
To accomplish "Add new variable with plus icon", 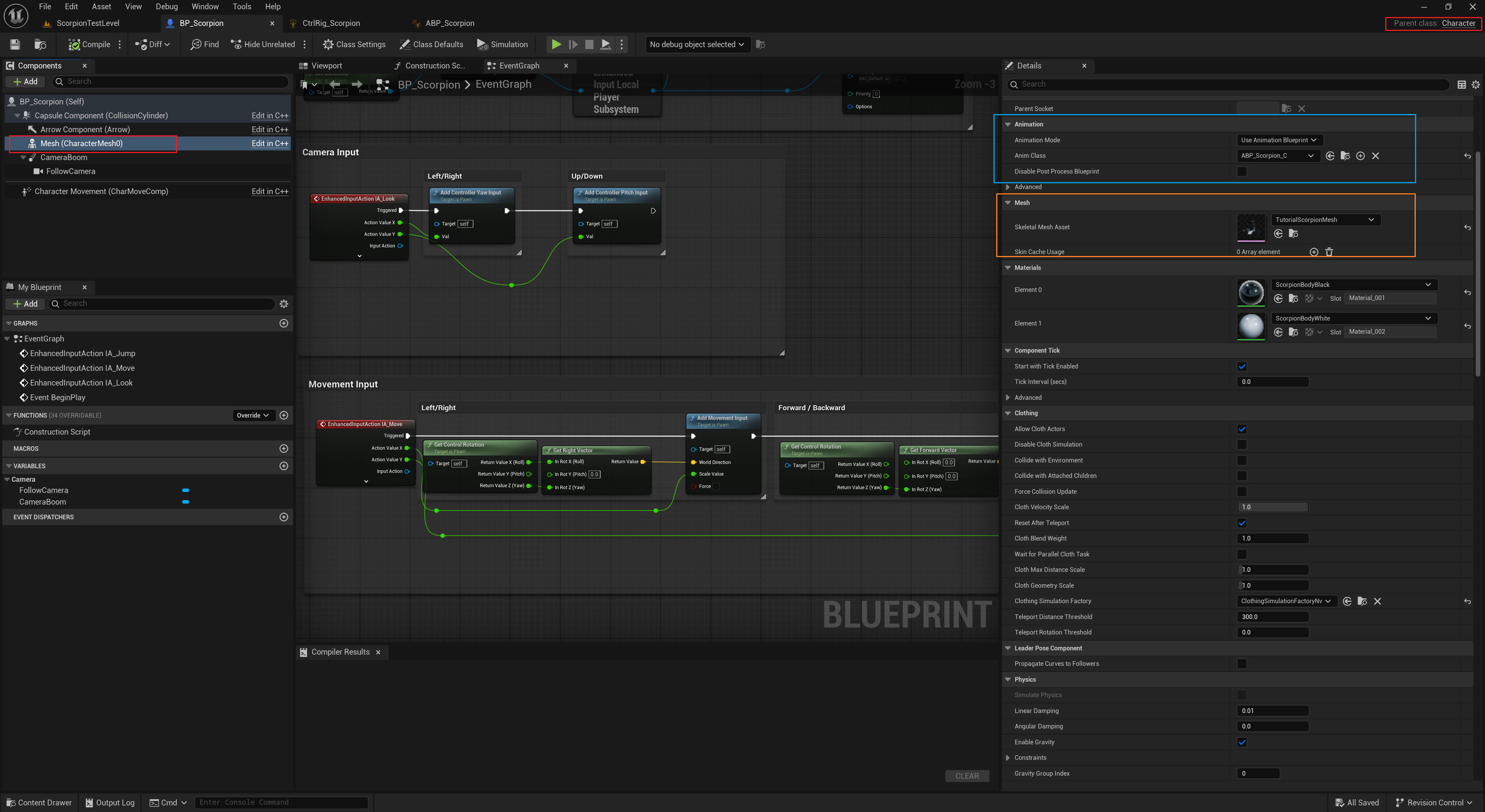I will [x=283, y=466].
